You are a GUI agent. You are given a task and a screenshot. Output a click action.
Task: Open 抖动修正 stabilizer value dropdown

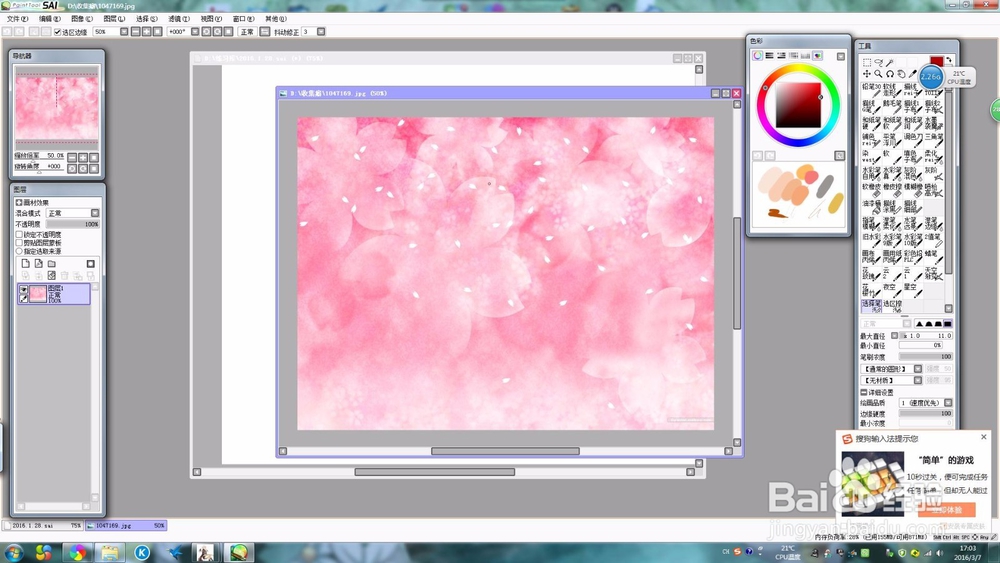pos(321,31)
